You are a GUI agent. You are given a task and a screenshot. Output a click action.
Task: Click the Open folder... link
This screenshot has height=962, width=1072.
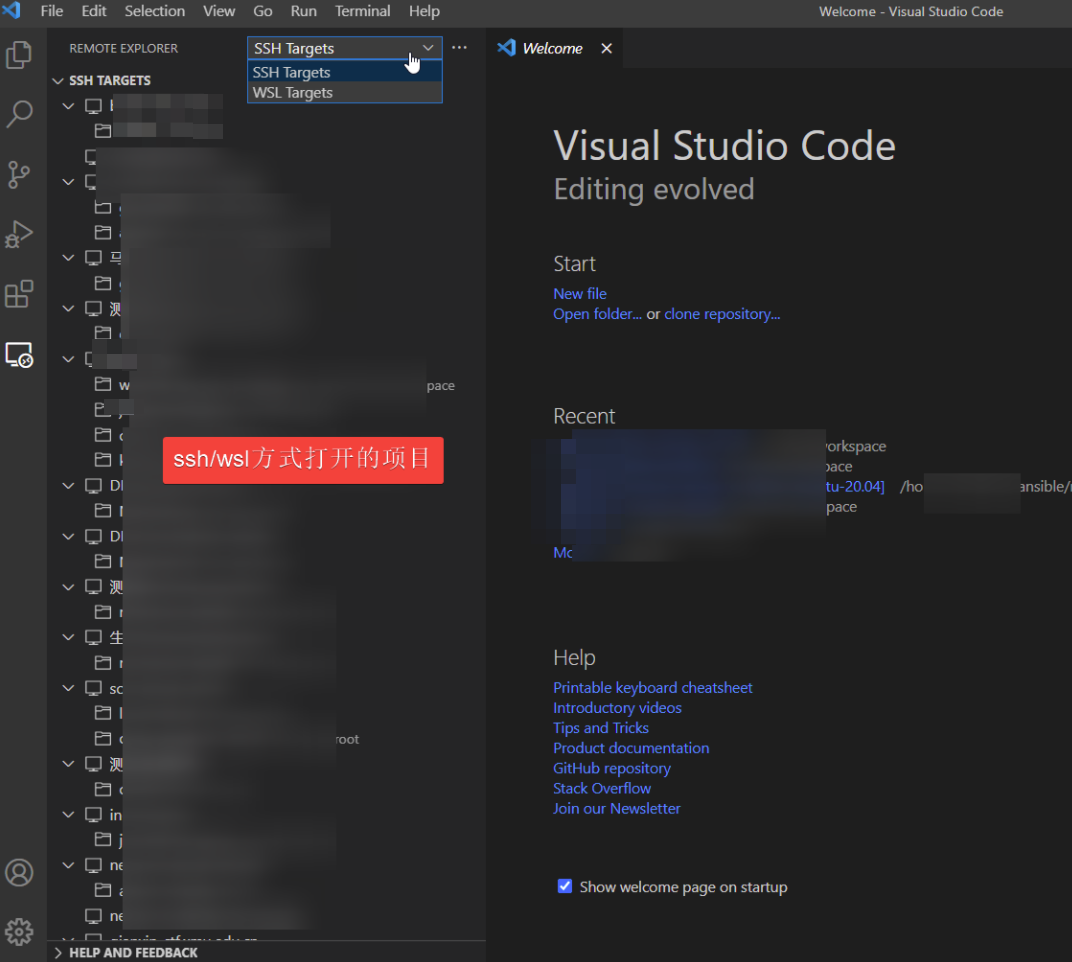pyautogui.click(x=598, y=314)
